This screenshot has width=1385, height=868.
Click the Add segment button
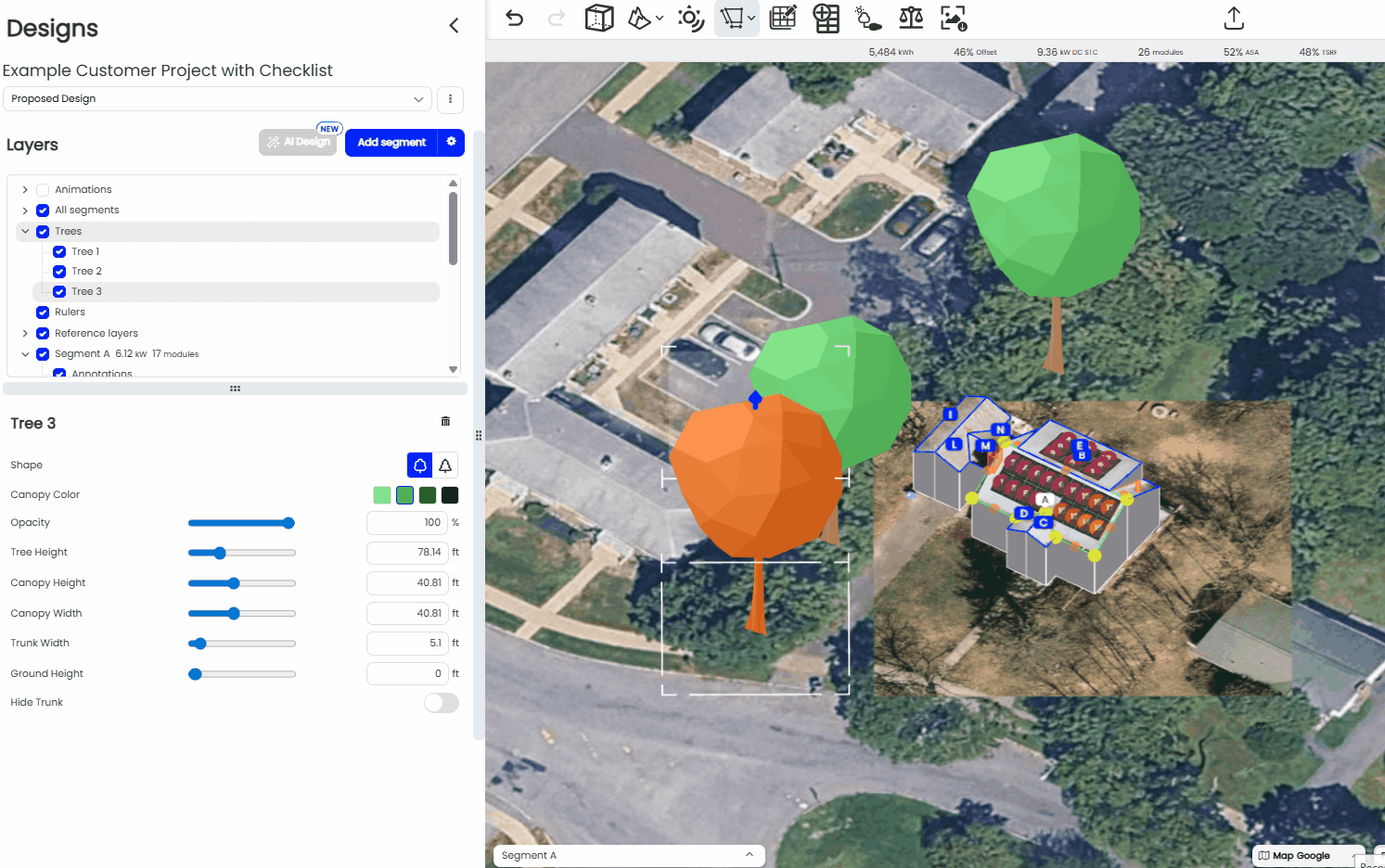click(x=391, y=142)
